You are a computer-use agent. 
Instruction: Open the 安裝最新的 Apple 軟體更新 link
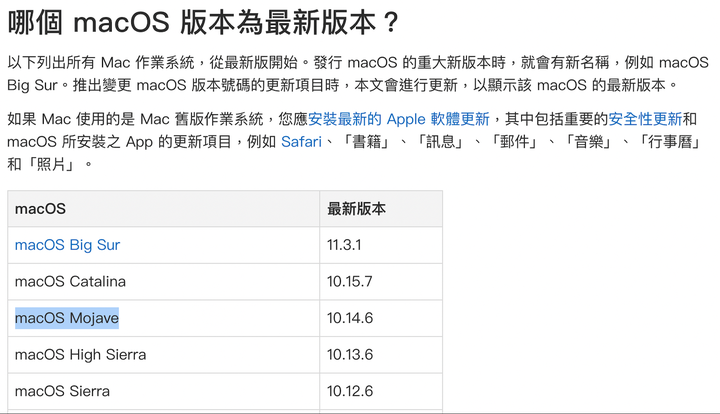point(399,119)
